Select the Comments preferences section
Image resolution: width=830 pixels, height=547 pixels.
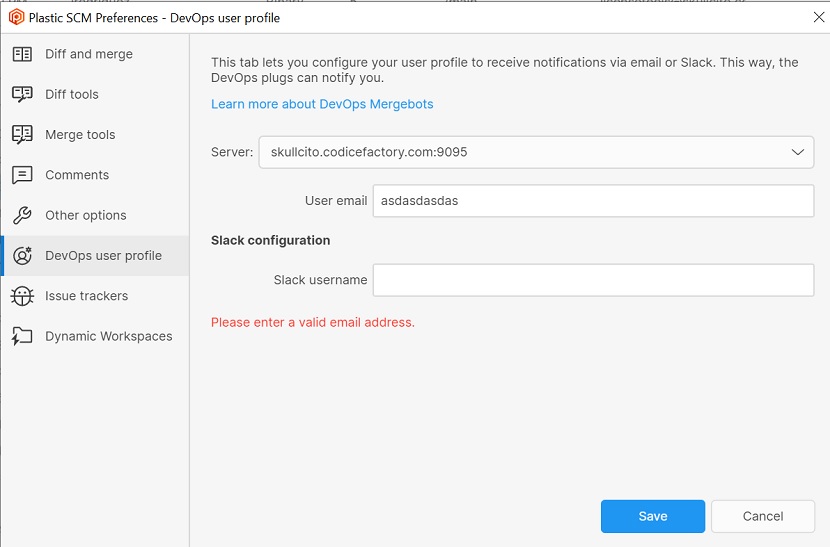pyautogui.click(x=77, y=175)
